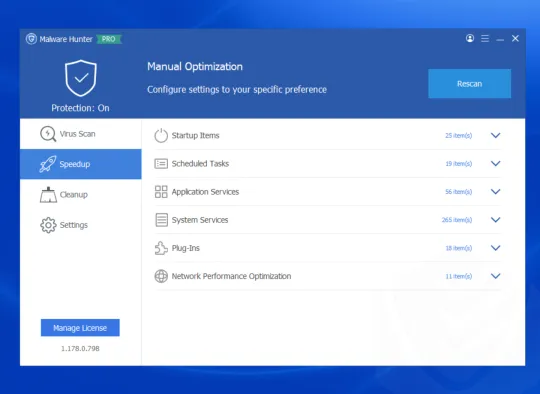Click the Settings gear icon
Viewport: 540px width, 394px height.
pos(48,225)
